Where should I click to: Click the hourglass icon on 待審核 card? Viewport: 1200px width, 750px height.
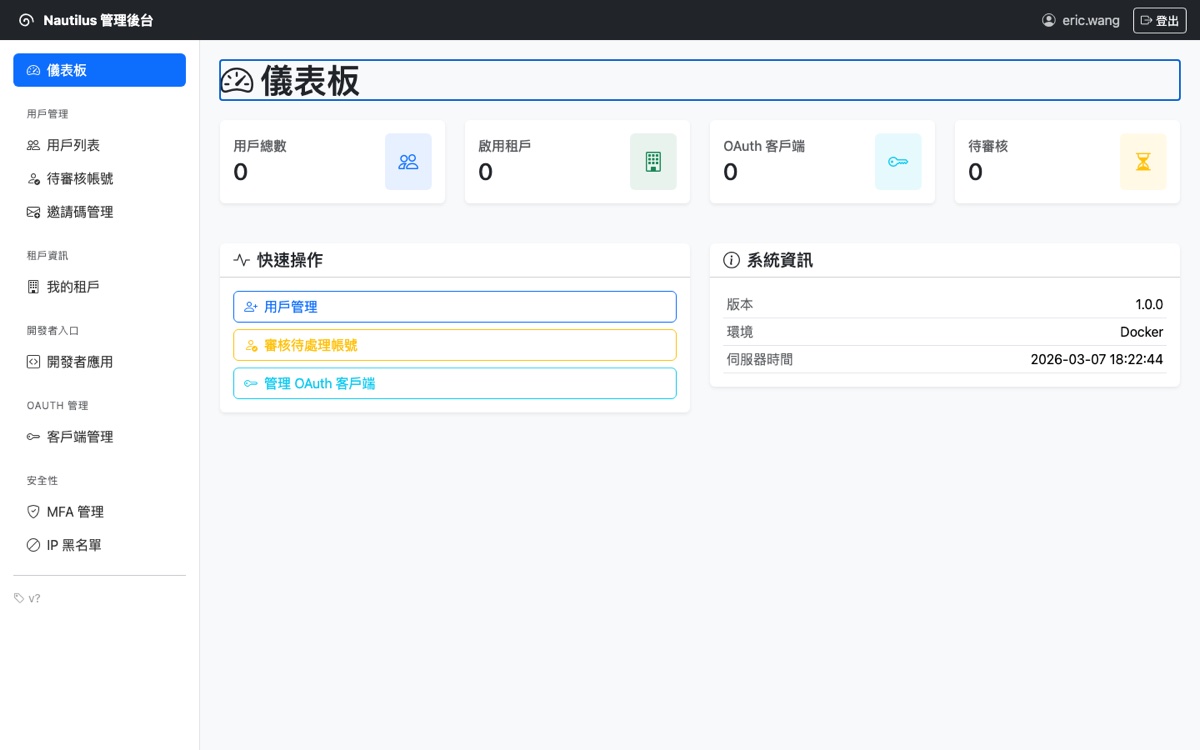(x=1143, y=162)
